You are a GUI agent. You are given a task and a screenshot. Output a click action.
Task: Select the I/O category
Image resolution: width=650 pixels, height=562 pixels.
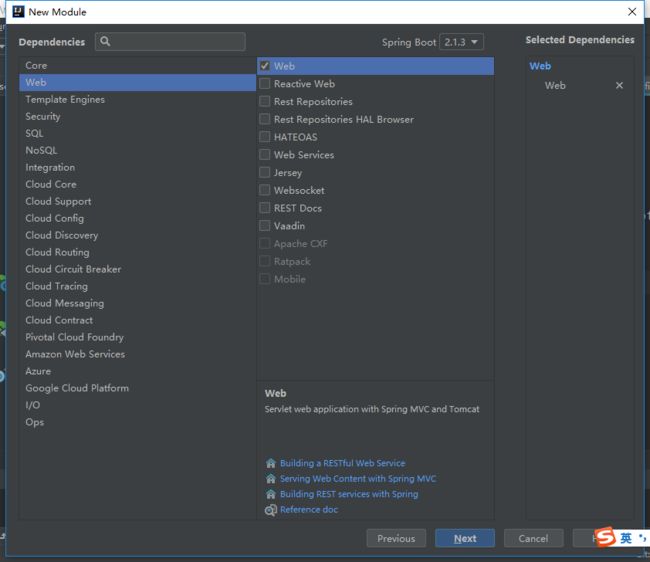[137, 405]
